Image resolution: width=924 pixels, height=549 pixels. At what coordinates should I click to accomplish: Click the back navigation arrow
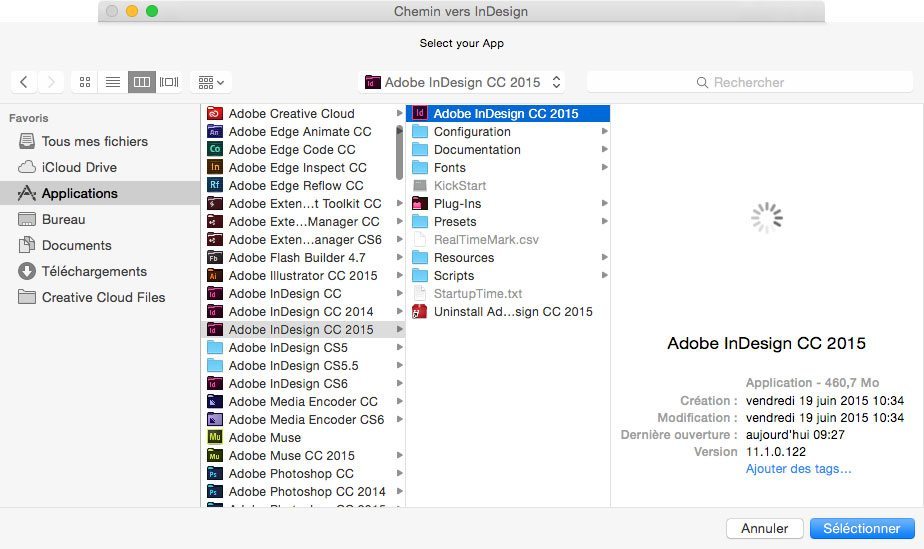point(24,82)
